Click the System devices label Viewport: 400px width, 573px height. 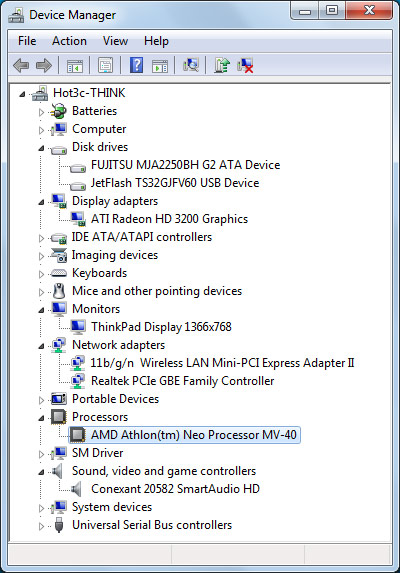tap(112, 507)
